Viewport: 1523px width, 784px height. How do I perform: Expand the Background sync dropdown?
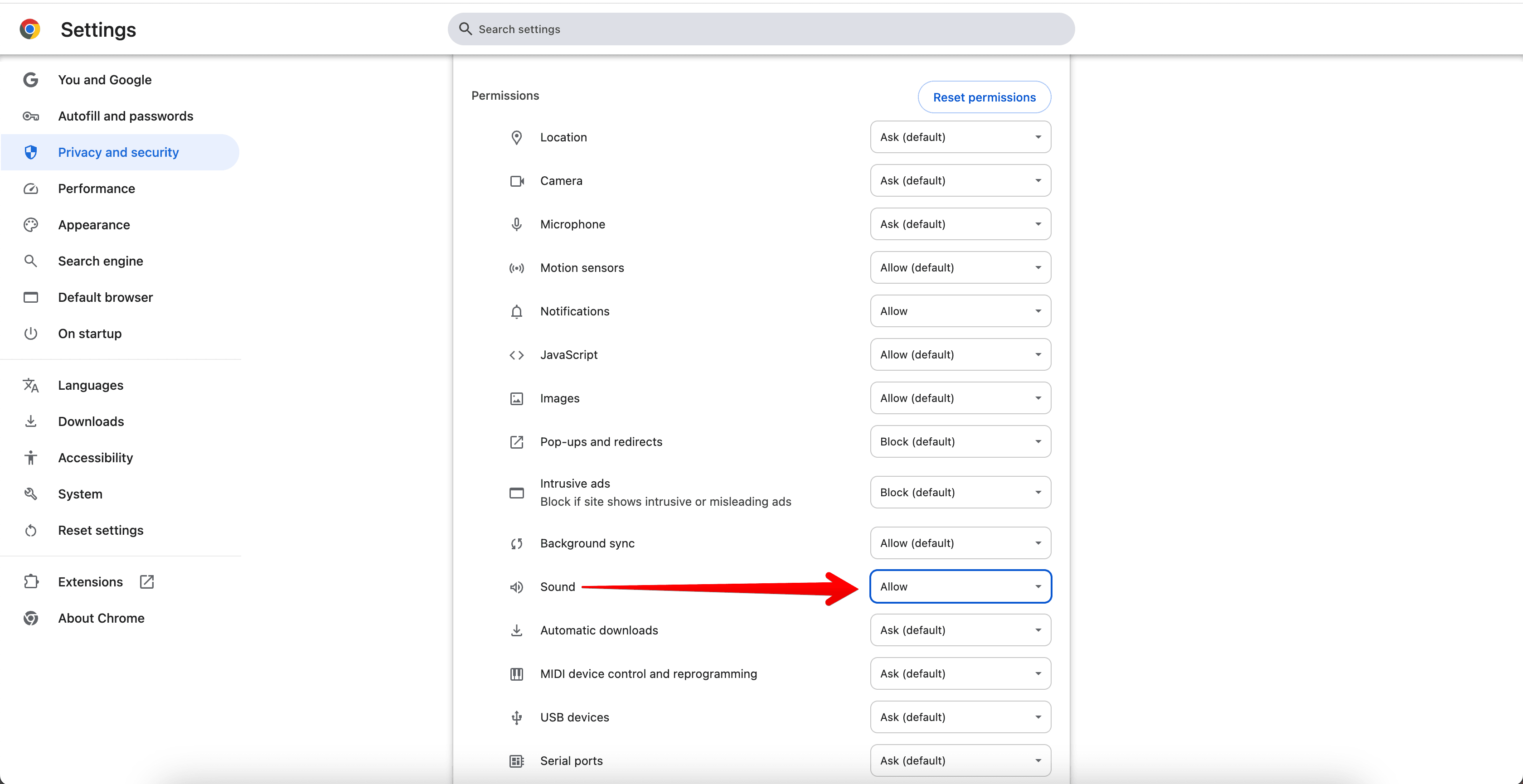pos(960,543)
